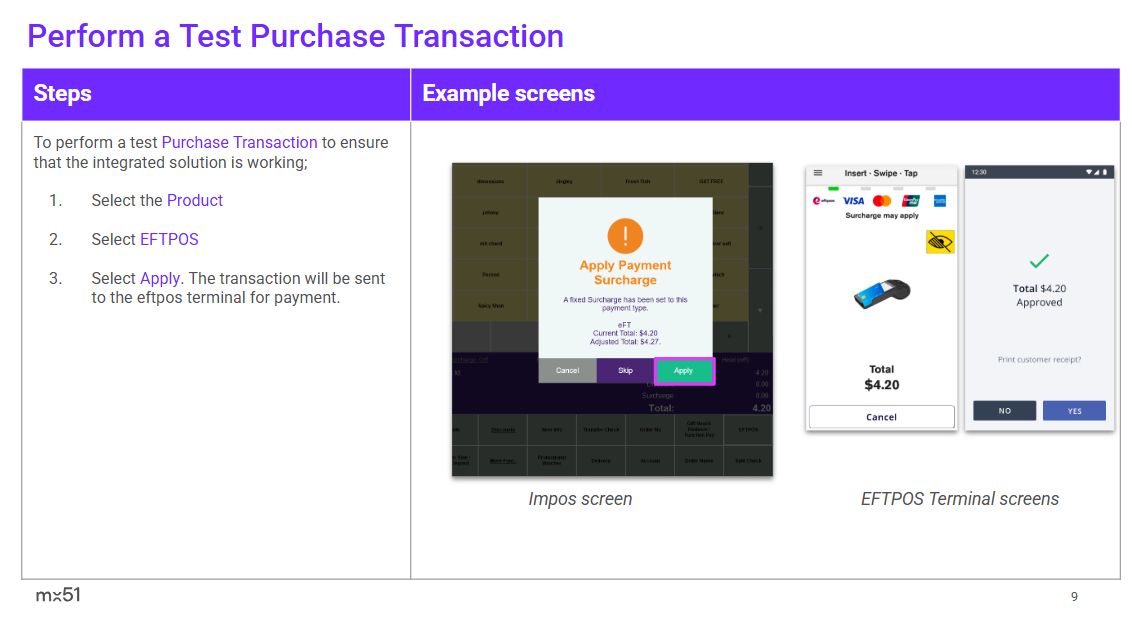Click the Surcharge may apply text
The height and width of the screenshot is (635, 1132).
click(x=881, y=216)
